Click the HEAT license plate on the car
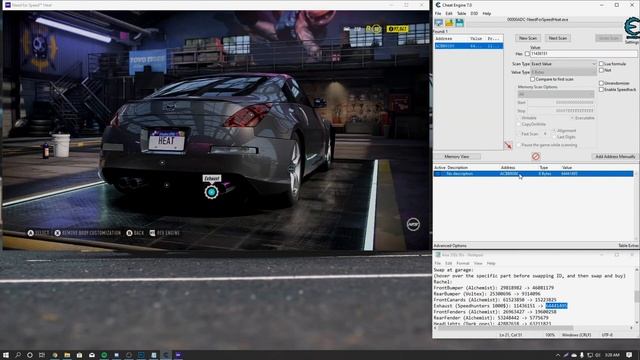The width and height of the screenshot is (640, 360). point(167,140)
